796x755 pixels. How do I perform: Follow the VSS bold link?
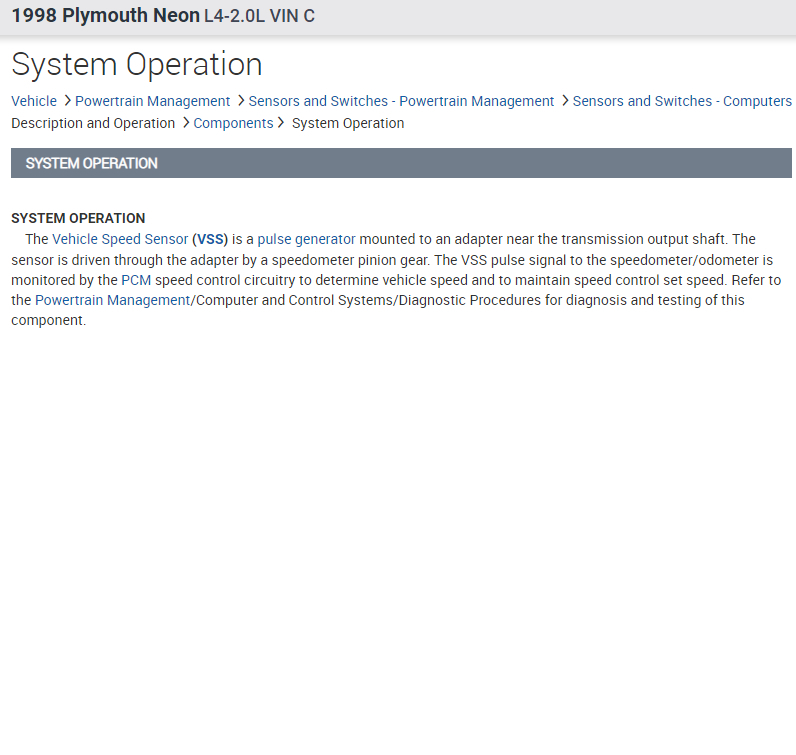coord(210,239)
